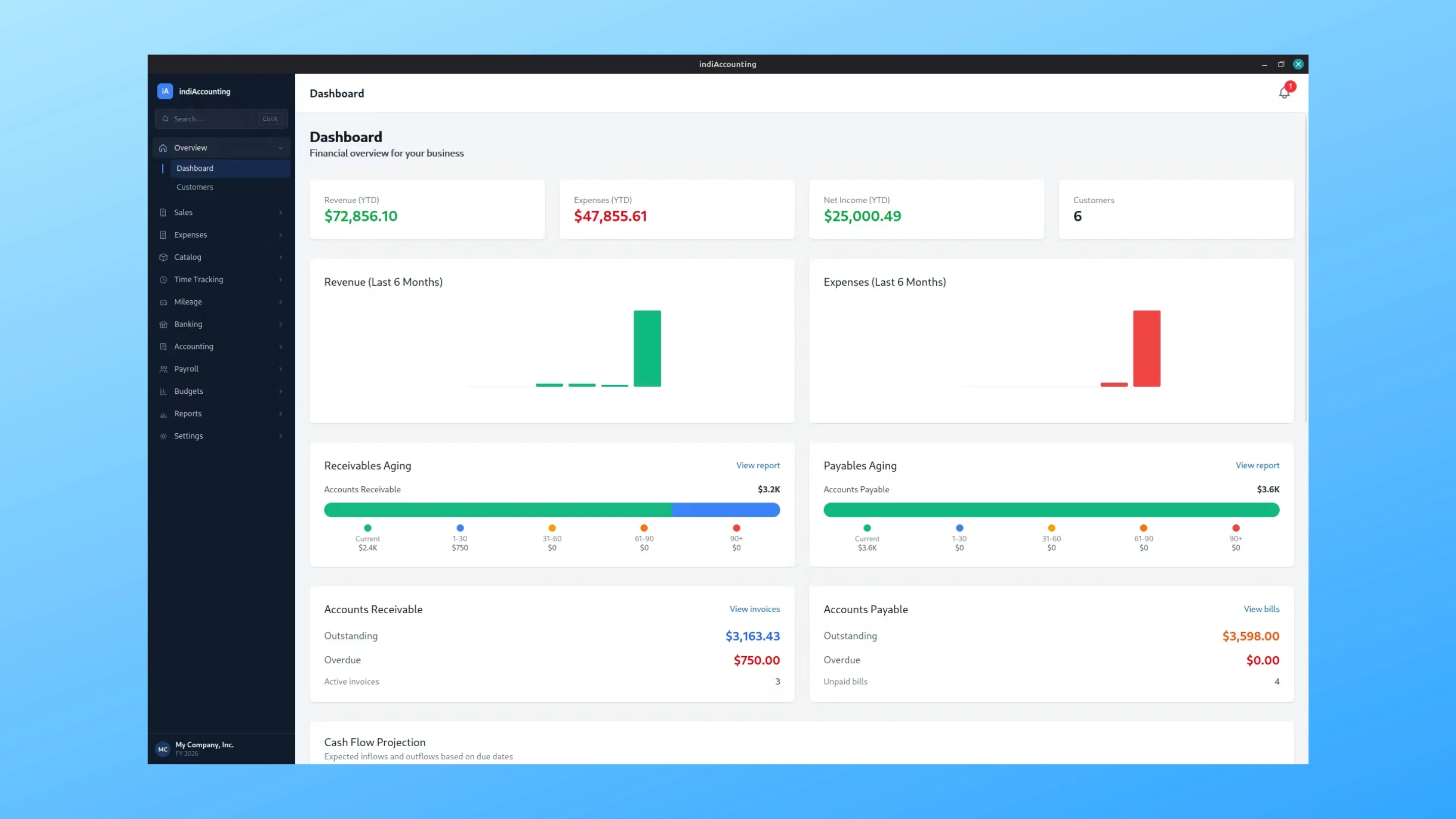Expand the Budgets section chevron
1456x819 pixels.
281,391
